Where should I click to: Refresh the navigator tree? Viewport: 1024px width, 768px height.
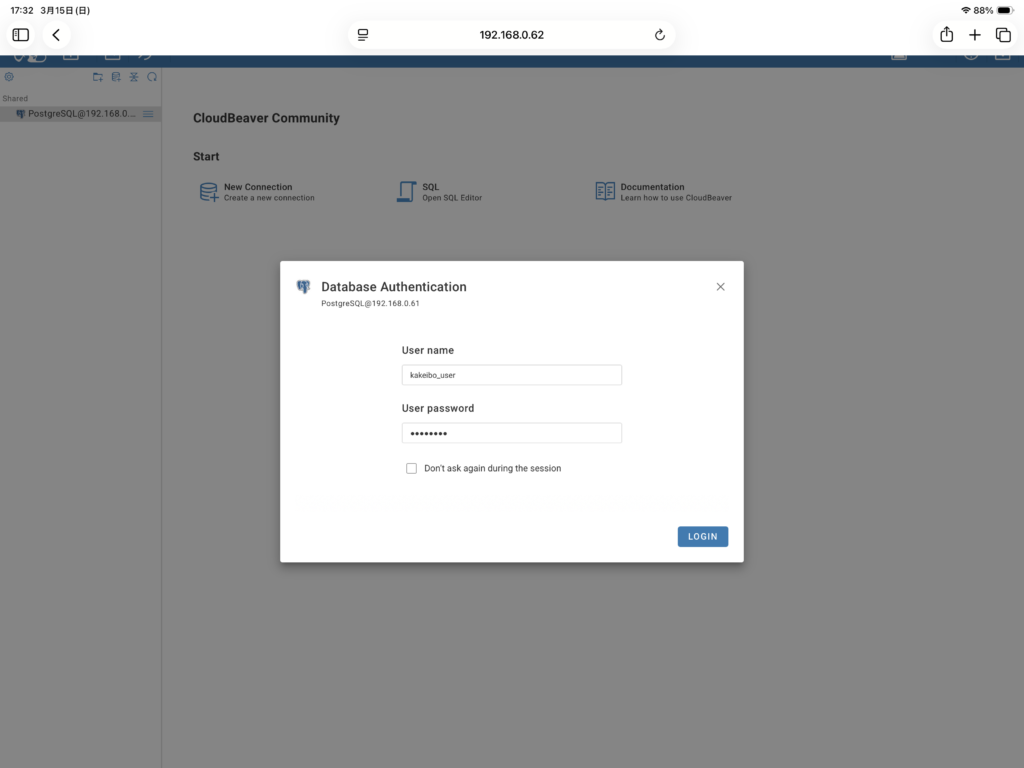click(x=152, y=77)
